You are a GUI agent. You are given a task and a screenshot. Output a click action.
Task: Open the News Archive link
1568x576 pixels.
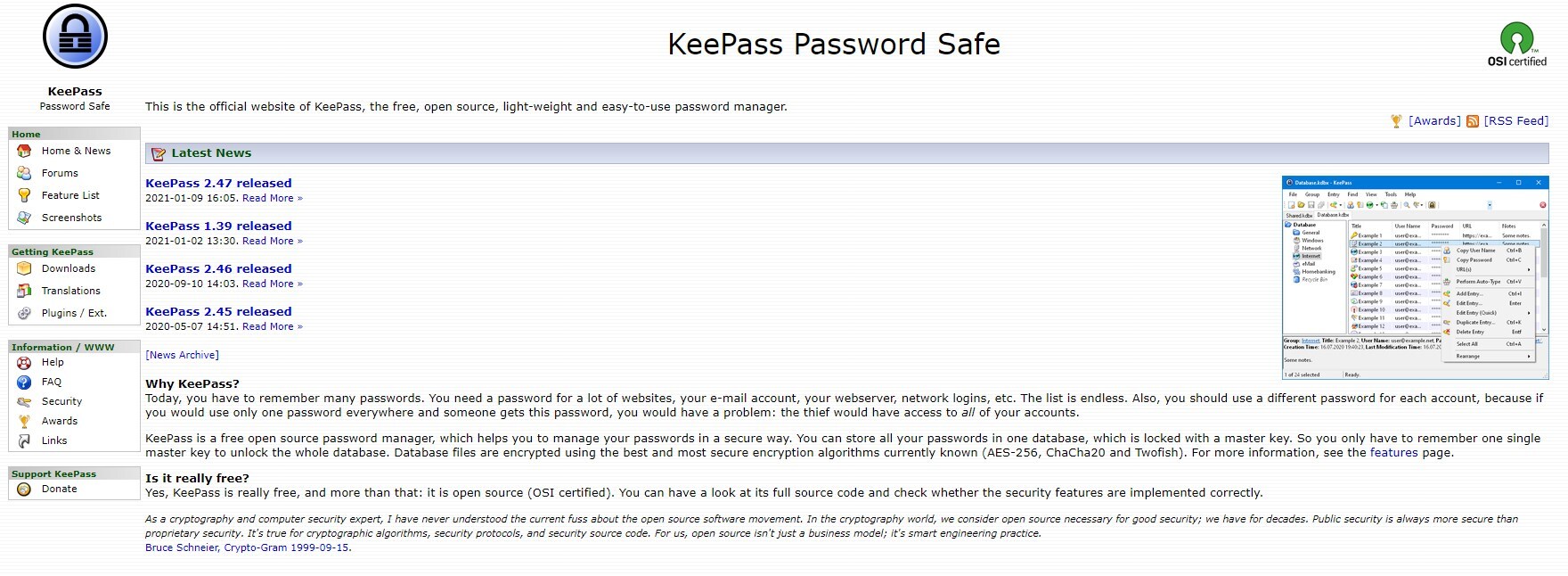coord(182,355)
